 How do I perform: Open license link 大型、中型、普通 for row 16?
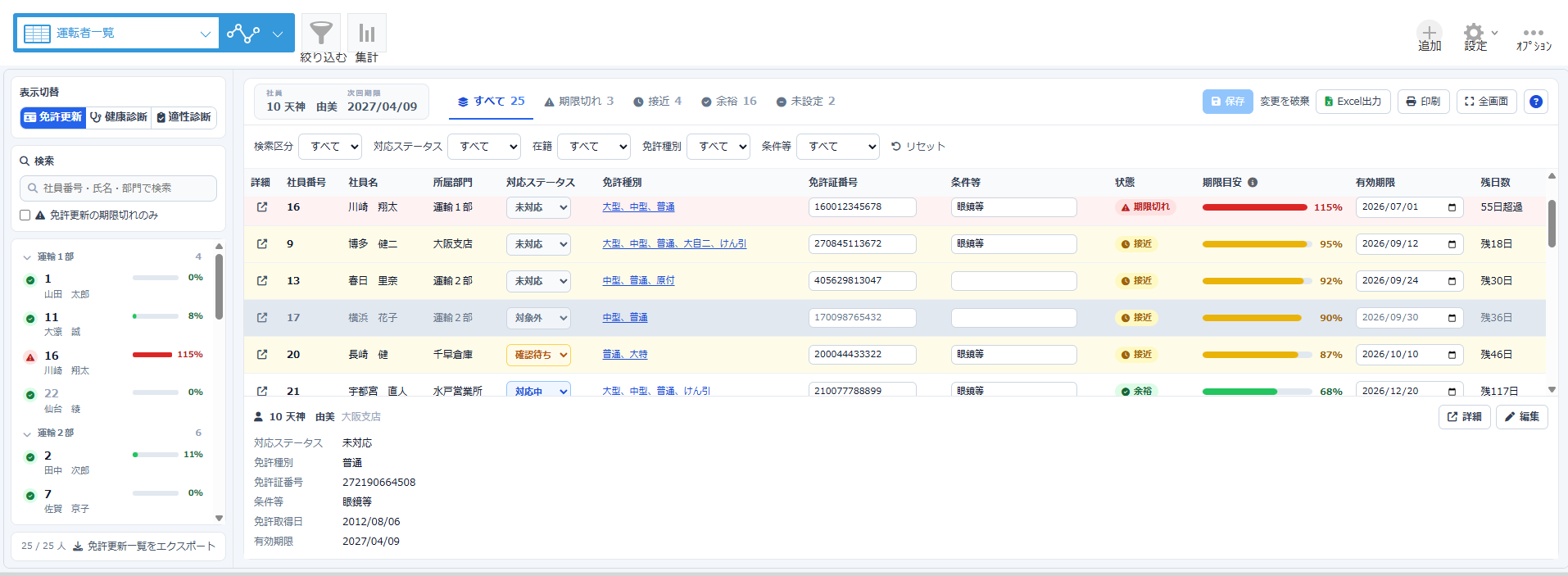pos(638,207)
